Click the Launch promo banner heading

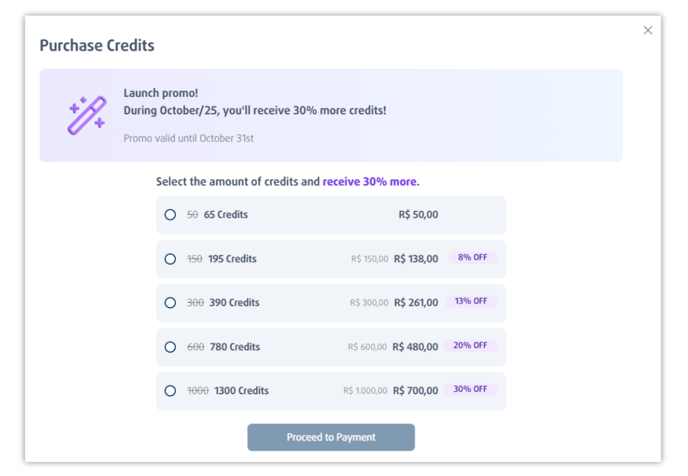161,93
